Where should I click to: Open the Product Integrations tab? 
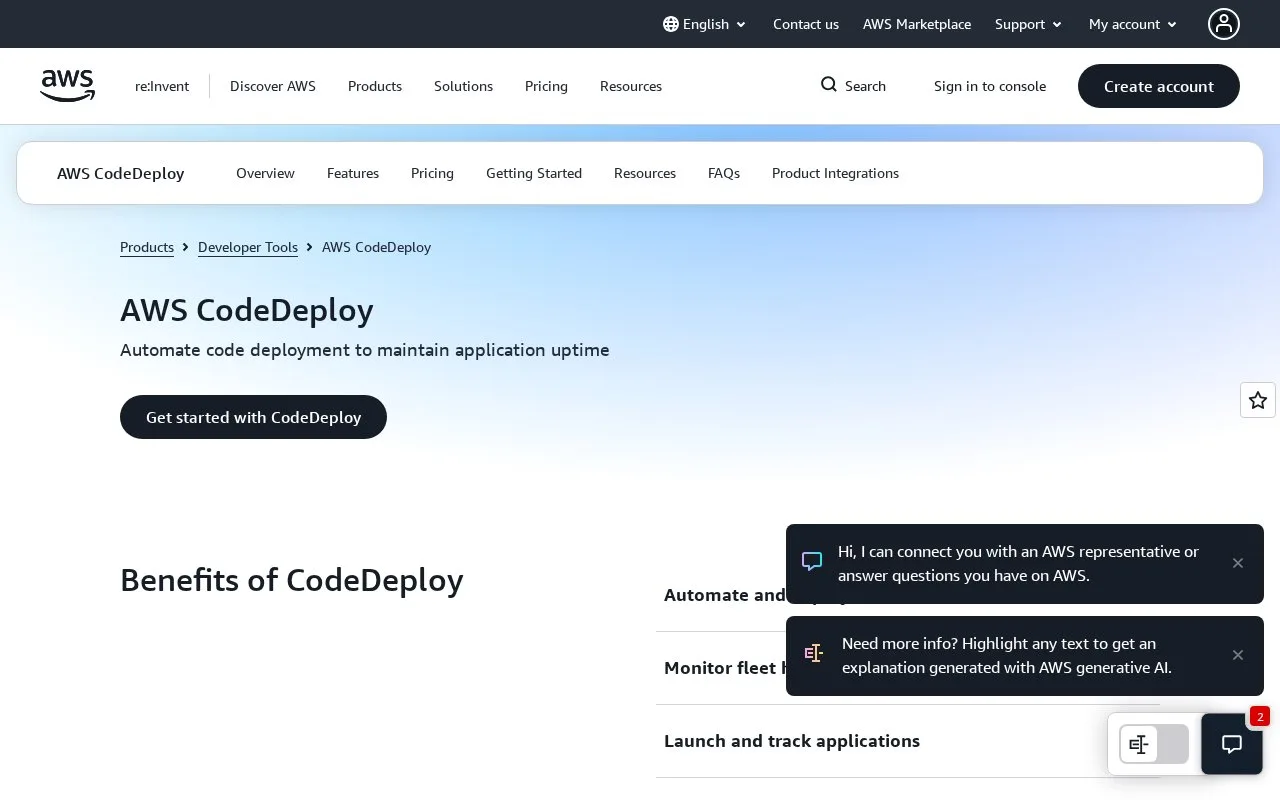click(x=835, y=173)
